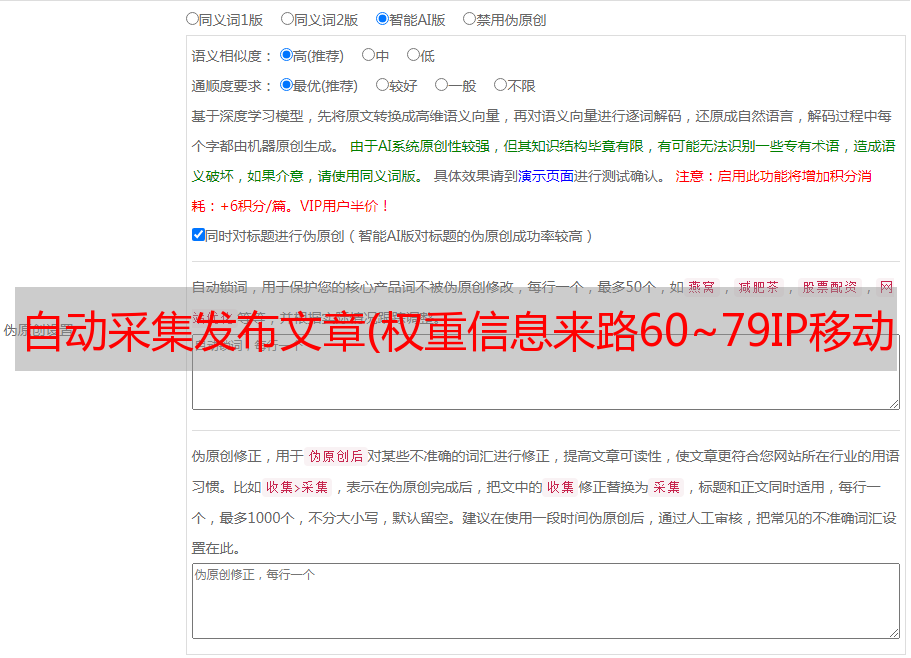The image size is (911, 658).
Task: Select 禁用伪原创 radio option
Action: (469, 19)
